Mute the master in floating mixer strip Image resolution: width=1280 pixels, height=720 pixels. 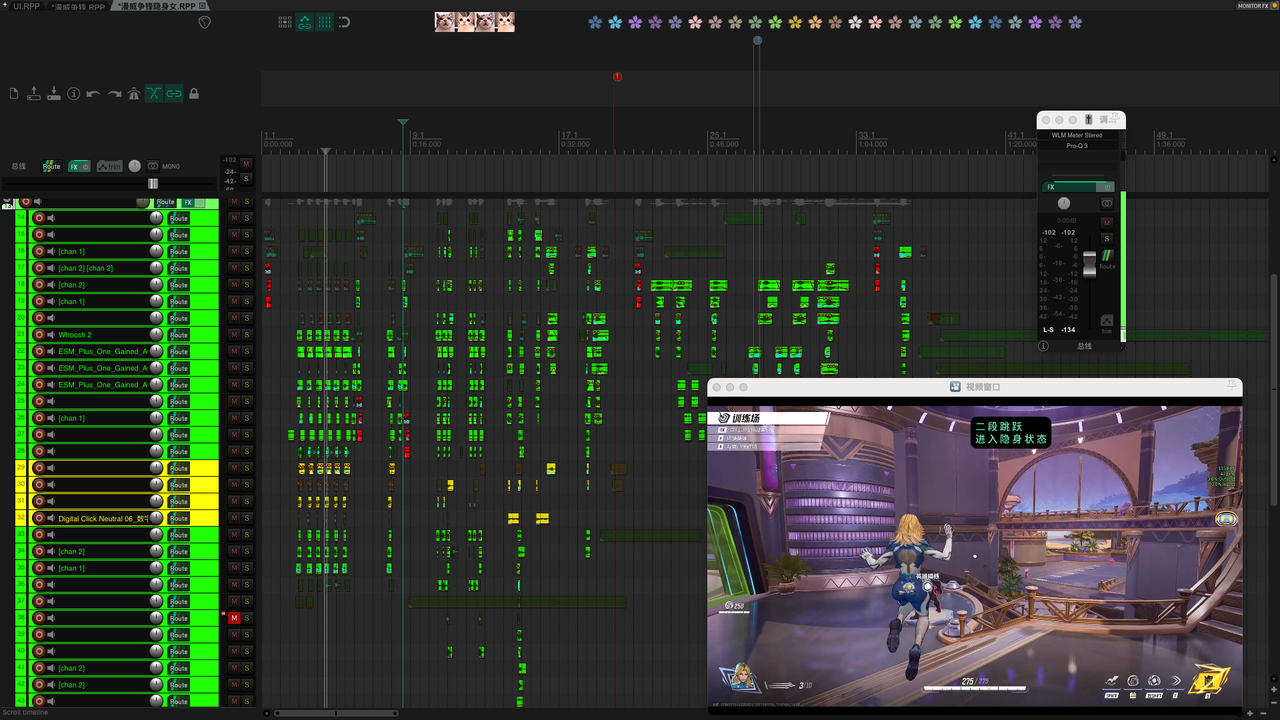point(1107,222)
